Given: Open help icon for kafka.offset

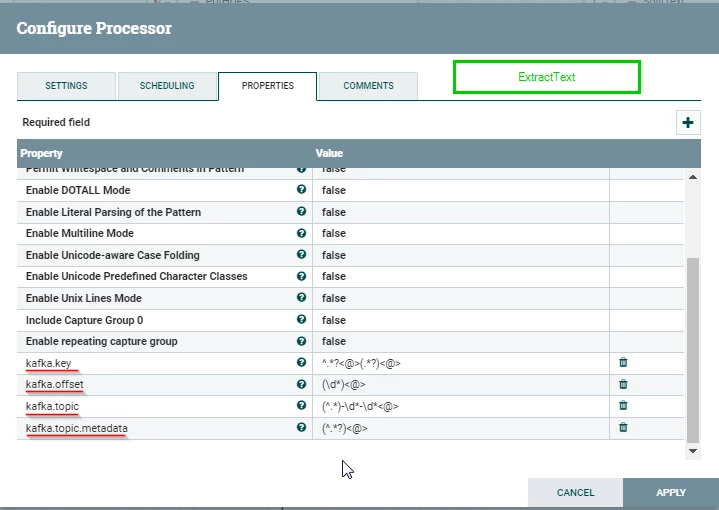Looking at the screenshot, I should (x=301, y=384).
